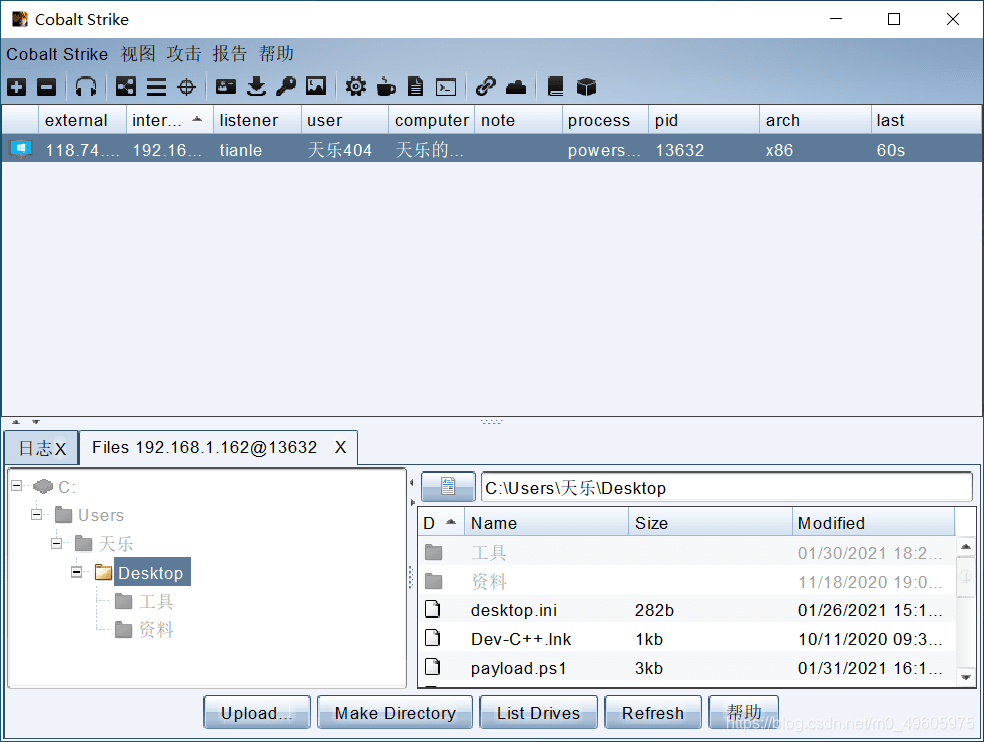Screen dimensions: 984x742
Task: Open the 报告 menu
Action: [230, 54]
